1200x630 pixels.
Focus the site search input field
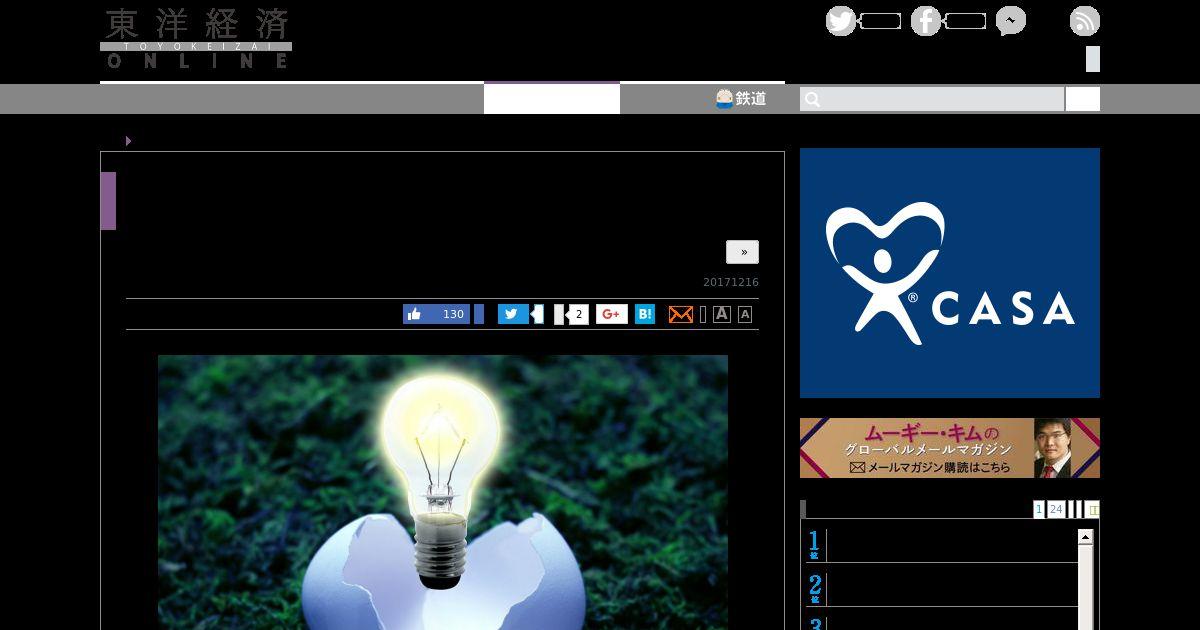pyautogui.click(x=932, y=99)
